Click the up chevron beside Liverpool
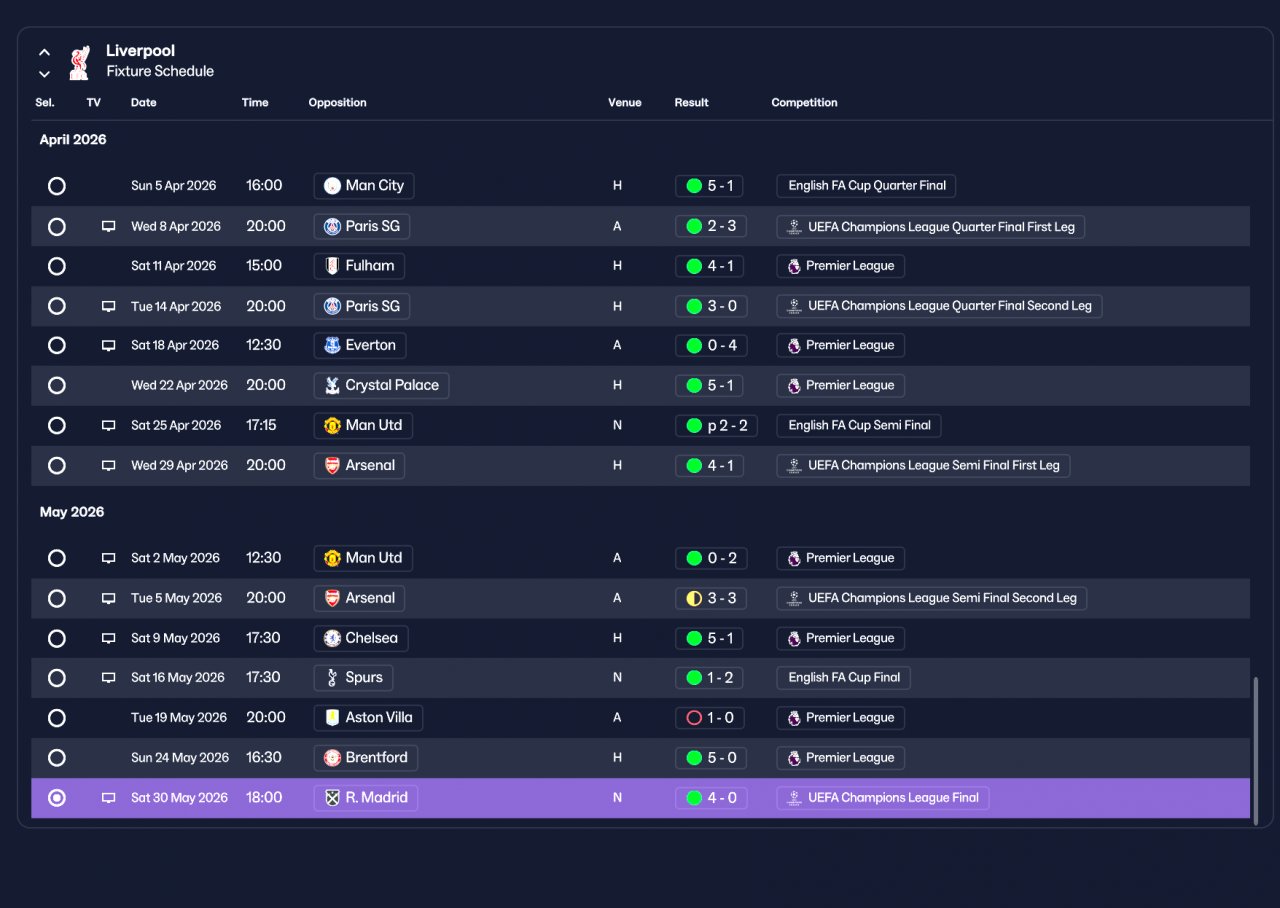Viewport: 1280px width, 908px height. [44, 52]
